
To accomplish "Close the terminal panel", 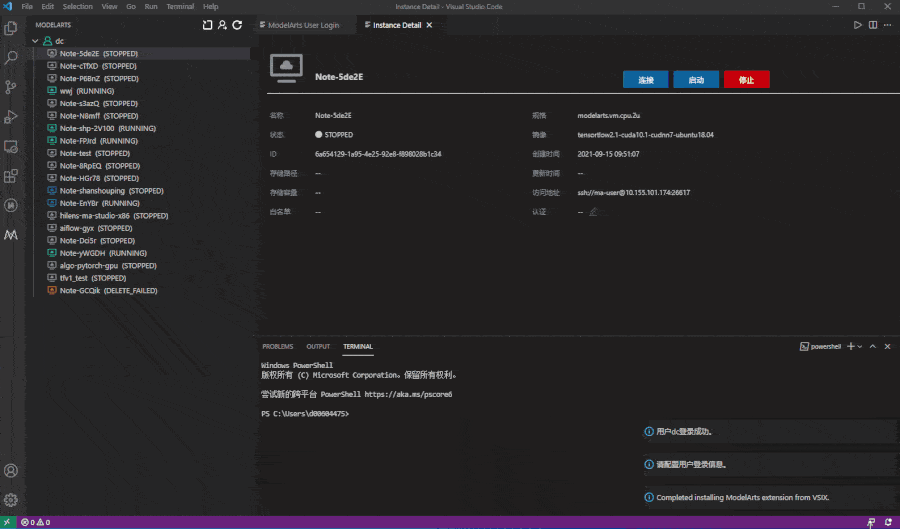I will click(x=887, y=347).
